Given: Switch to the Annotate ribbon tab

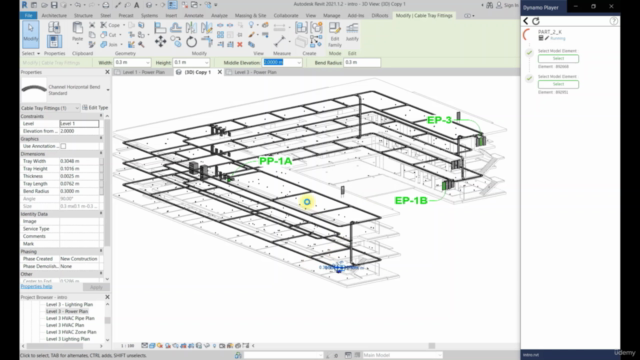Looking at the screenshot, I should click(194, 16).
